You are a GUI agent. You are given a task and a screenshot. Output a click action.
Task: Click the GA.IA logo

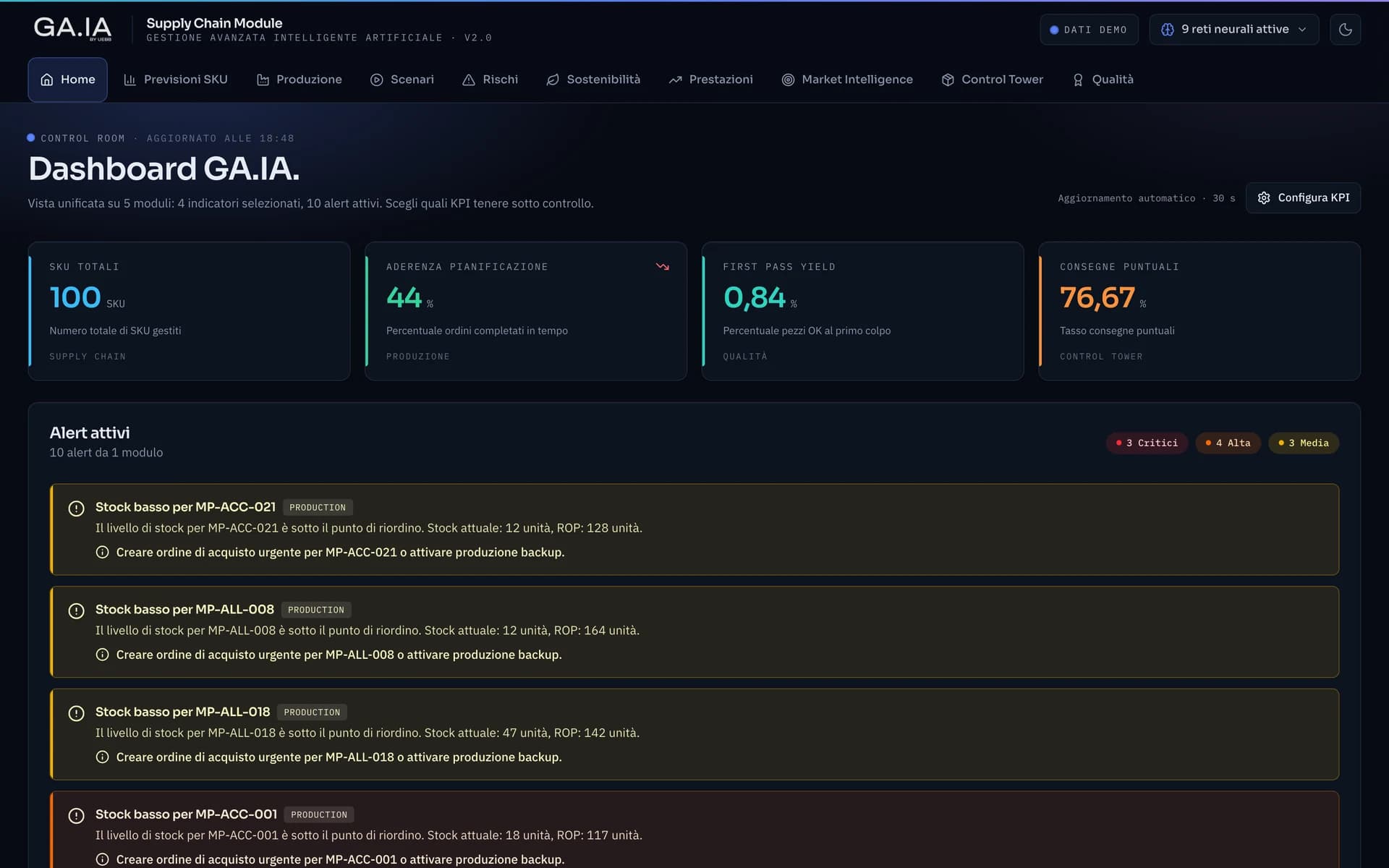[x=72, y=28]
